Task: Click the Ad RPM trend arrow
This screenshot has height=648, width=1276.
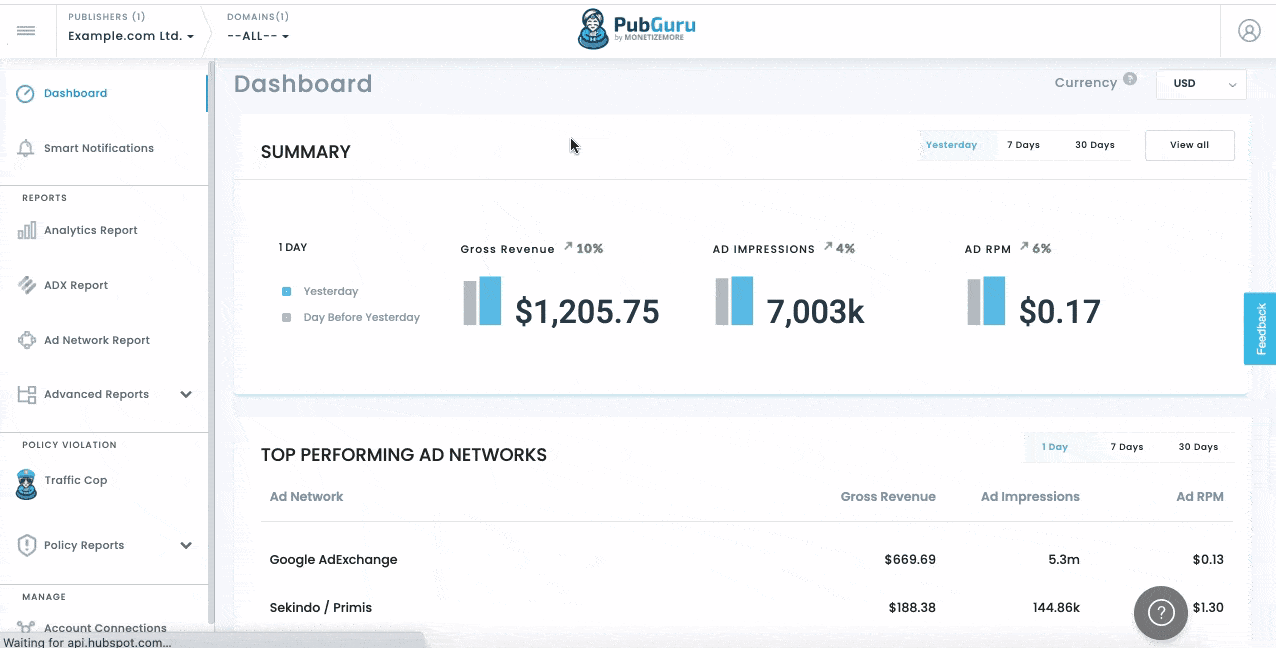Action: point(1024,246)
